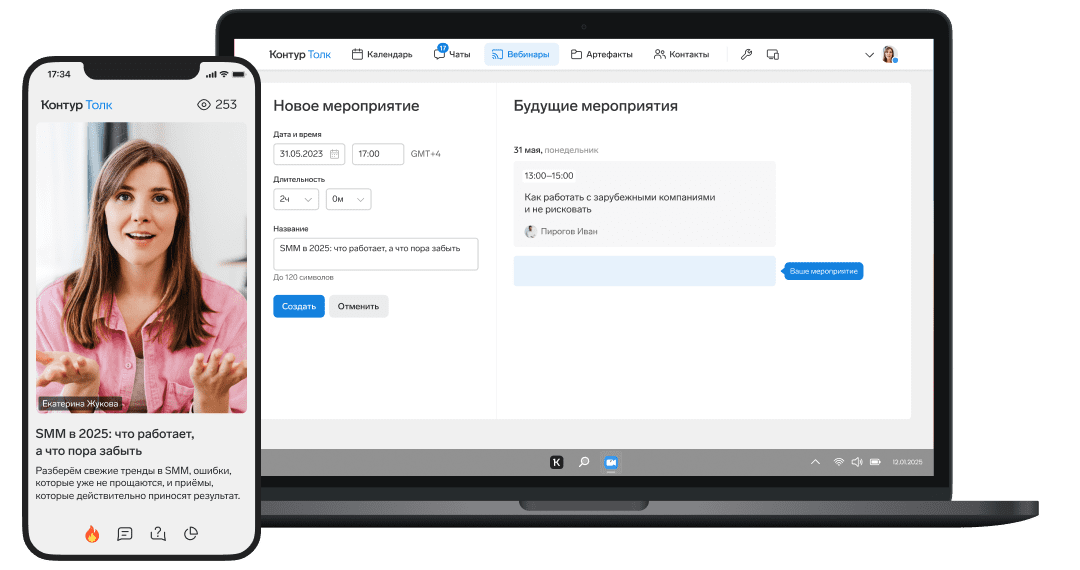The height and width of the screenshot is (570, 1080).
Task: Tap the question mark Q&A icon on phone
Action: 158,534
